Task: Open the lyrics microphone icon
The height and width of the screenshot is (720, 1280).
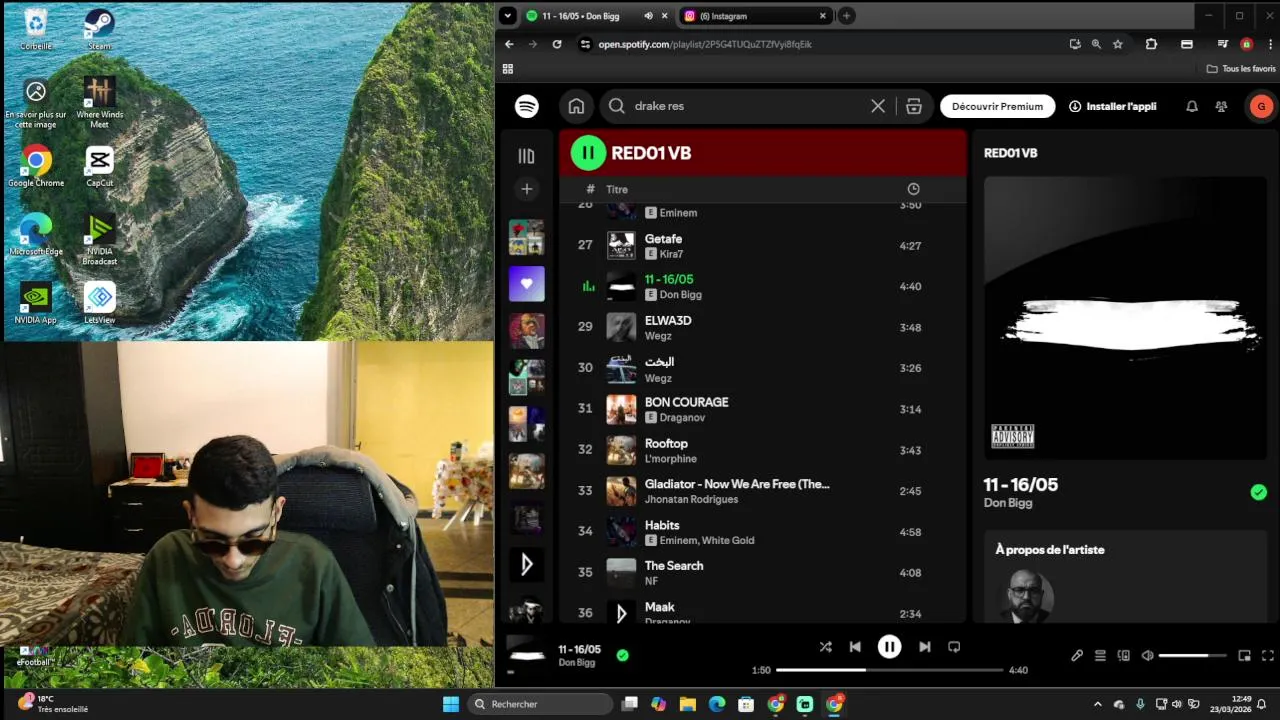Action: coord(1077,656)
